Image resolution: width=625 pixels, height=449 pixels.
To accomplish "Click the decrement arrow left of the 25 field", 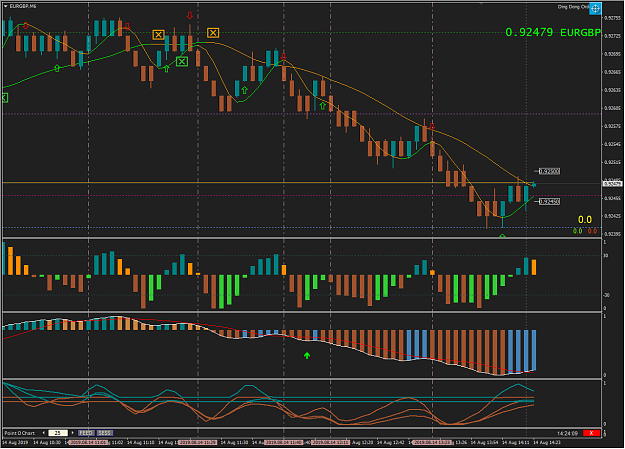I will [43, 433].
